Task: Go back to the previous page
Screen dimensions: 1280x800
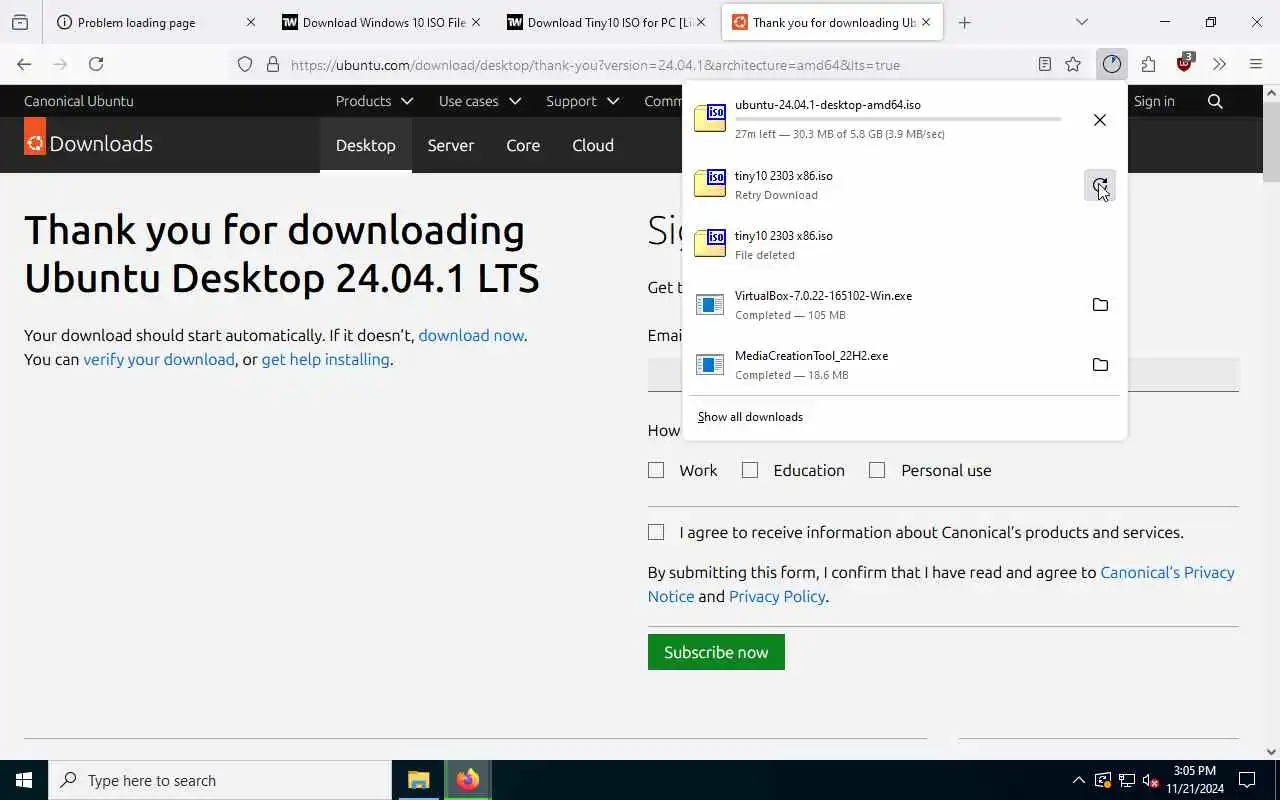Action: 24,64
